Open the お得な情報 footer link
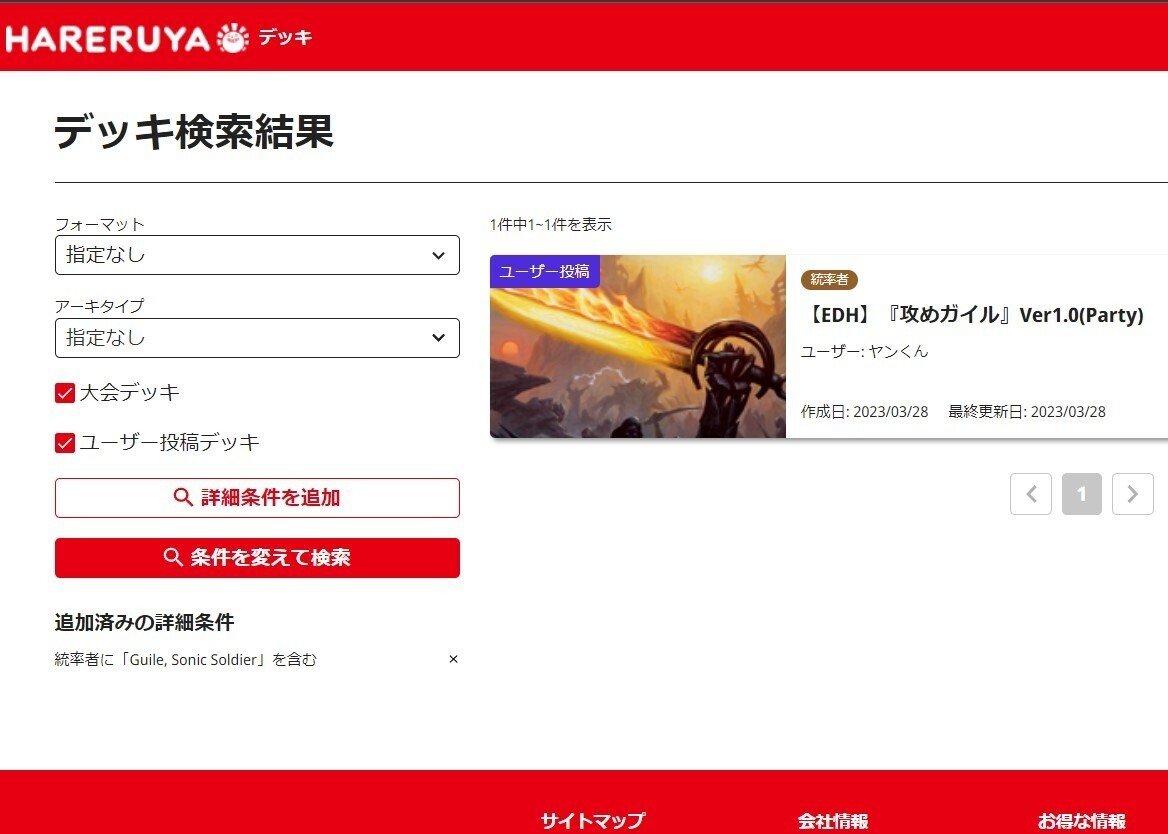The width and height of the screenshot is (1168, 834). 1082,821
